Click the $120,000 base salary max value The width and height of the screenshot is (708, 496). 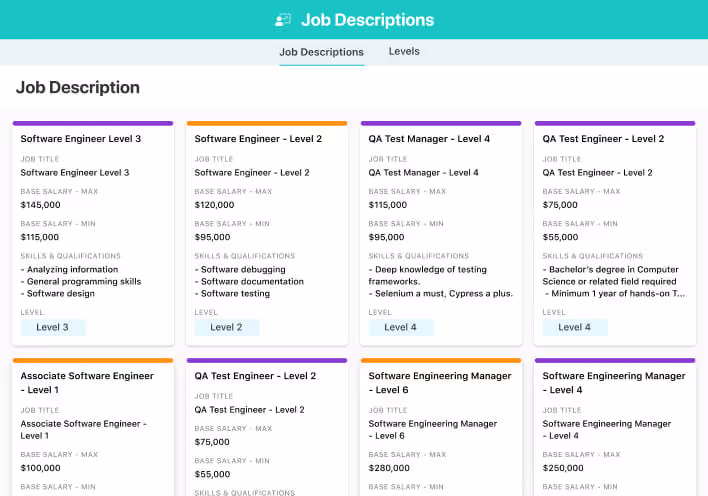point(214,205)
